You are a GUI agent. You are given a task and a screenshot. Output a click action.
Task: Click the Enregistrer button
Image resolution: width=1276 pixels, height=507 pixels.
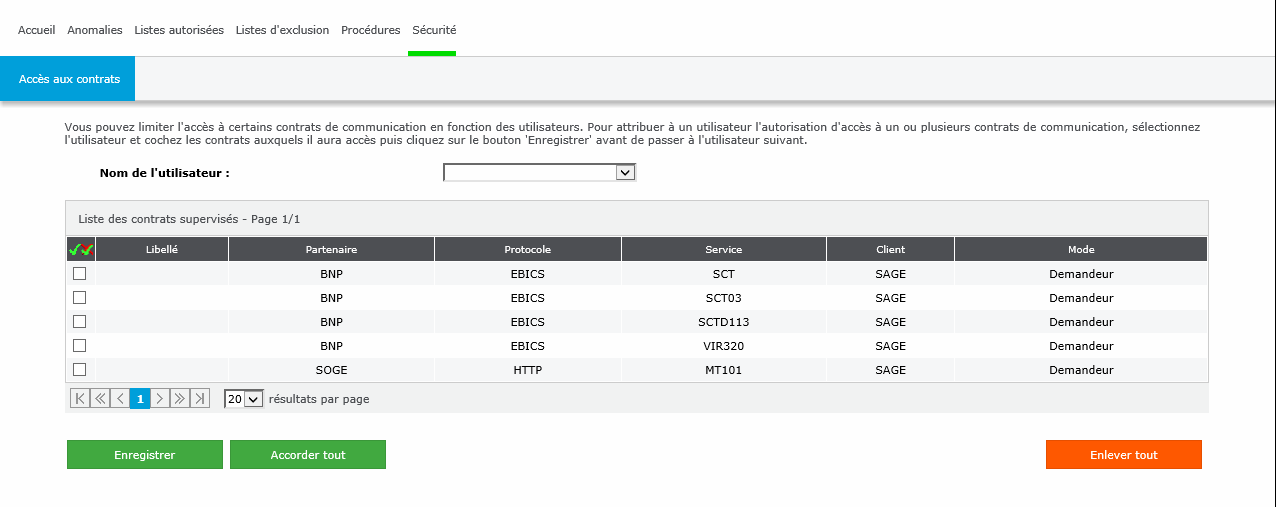point(145,455)
